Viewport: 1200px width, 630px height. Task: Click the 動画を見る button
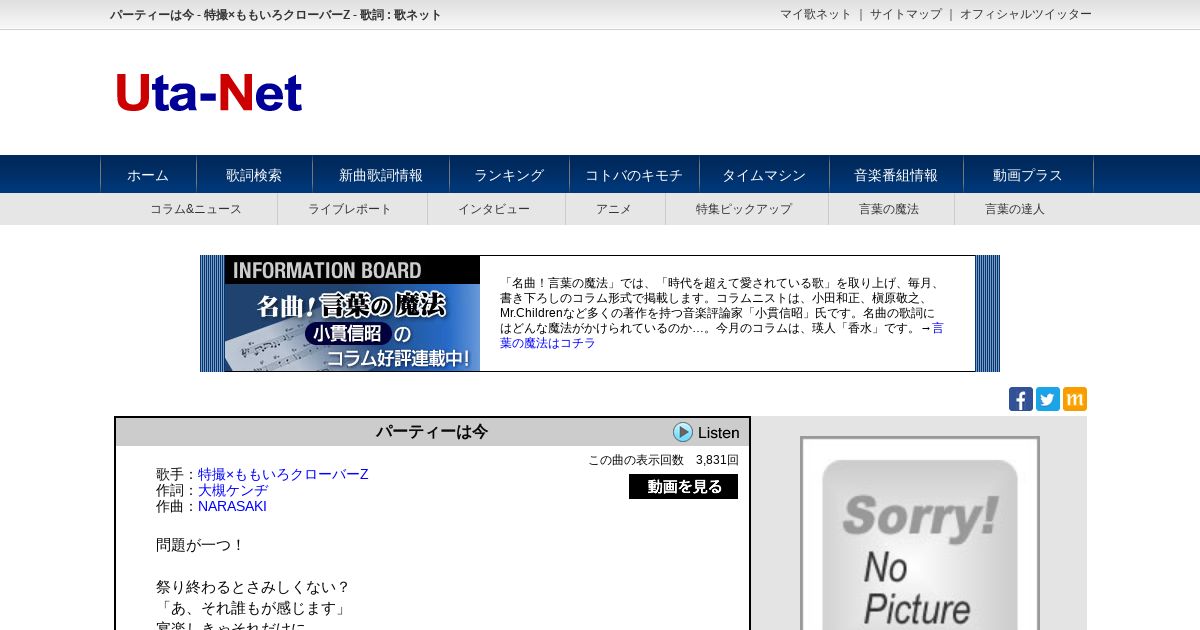point(684,487)
